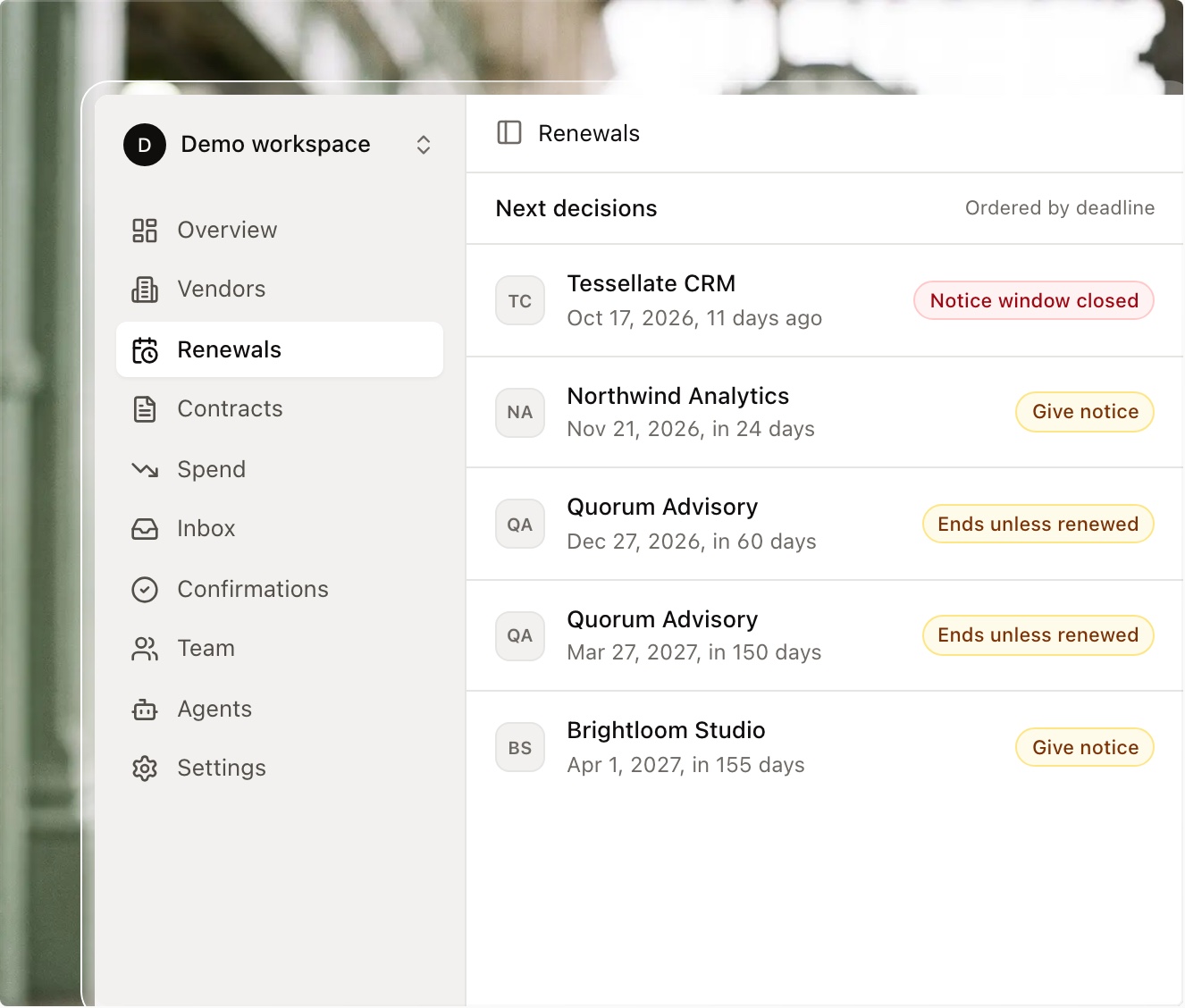Viewport: 1185px width, 1008px height.
Task: Expand the workspace switcher chevrons
Action: pyautogui.click(x=424, y=145)
